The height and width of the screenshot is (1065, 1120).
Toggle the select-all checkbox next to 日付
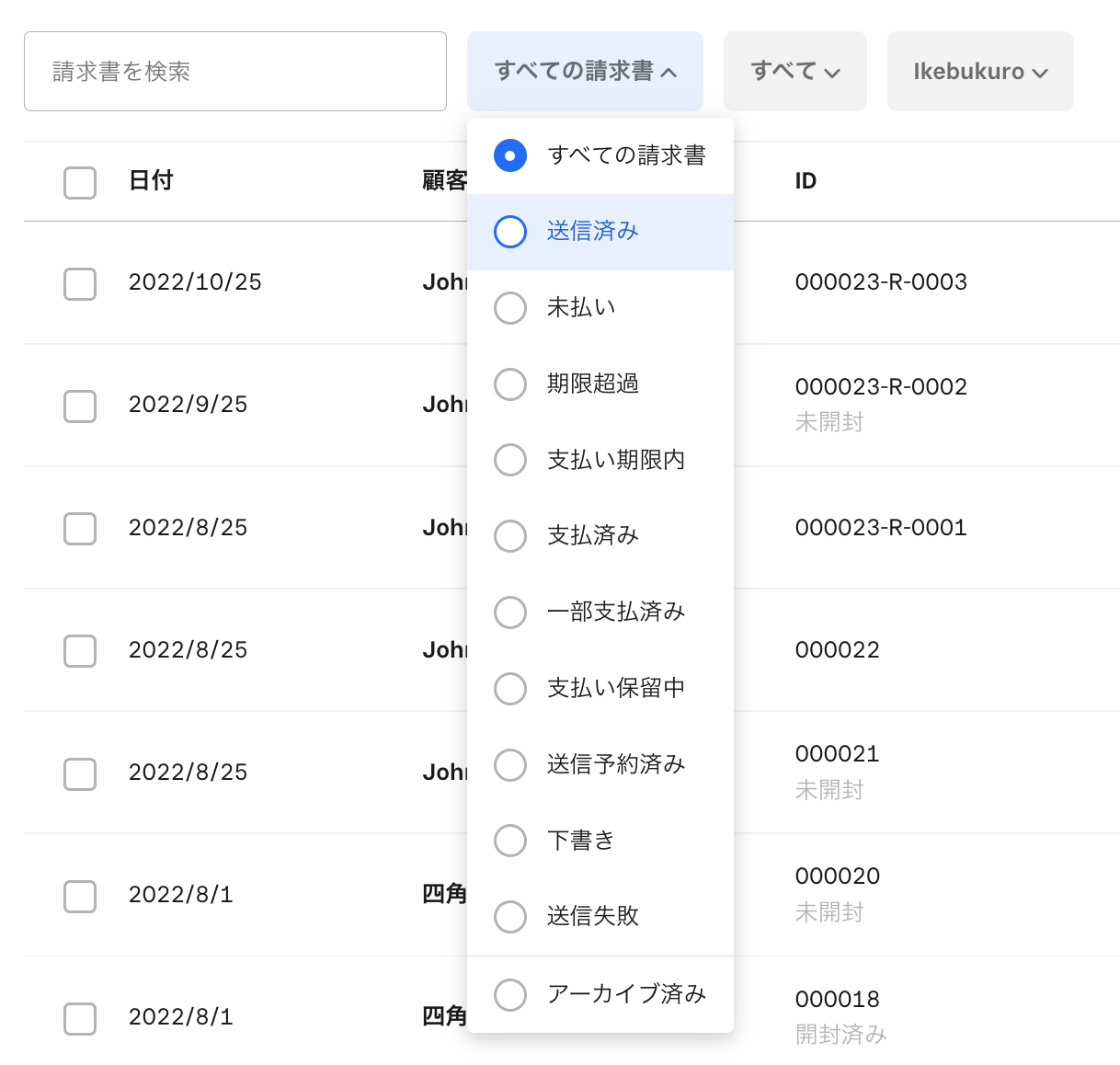(x=80, y=182)
